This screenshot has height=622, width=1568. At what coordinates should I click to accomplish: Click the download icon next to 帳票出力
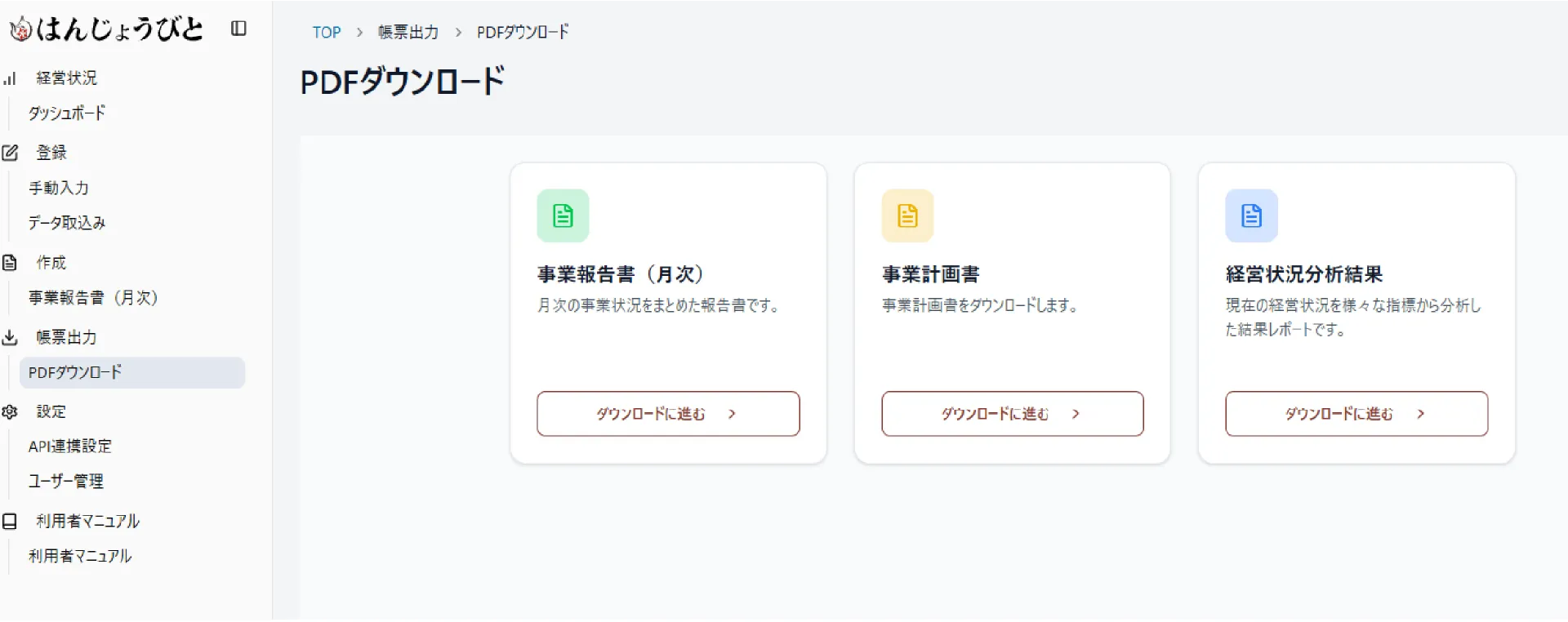click(x=10, y=336)
